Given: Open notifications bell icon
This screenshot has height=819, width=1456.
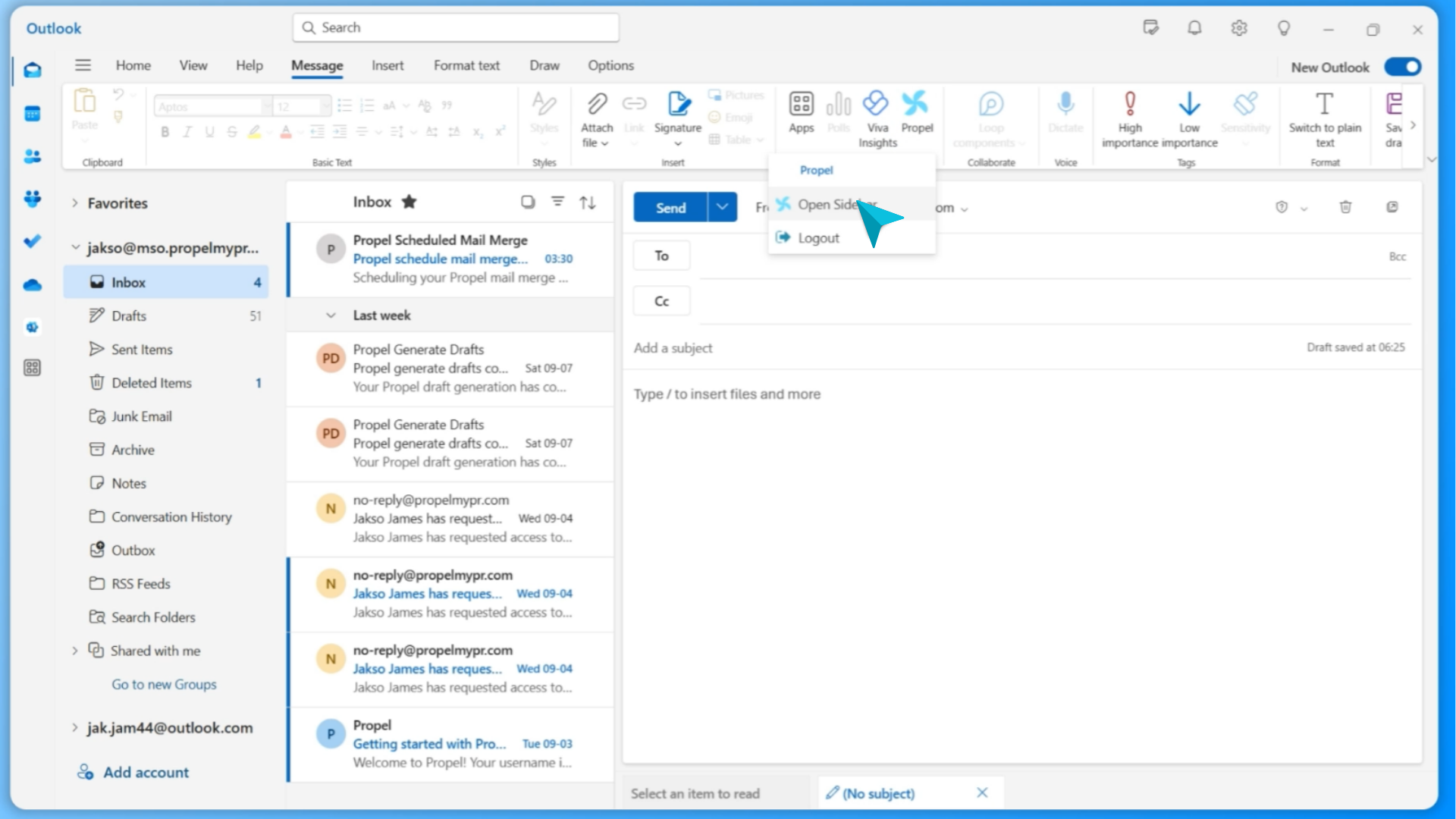Looking at the screenshot, I should [1194, 28].
